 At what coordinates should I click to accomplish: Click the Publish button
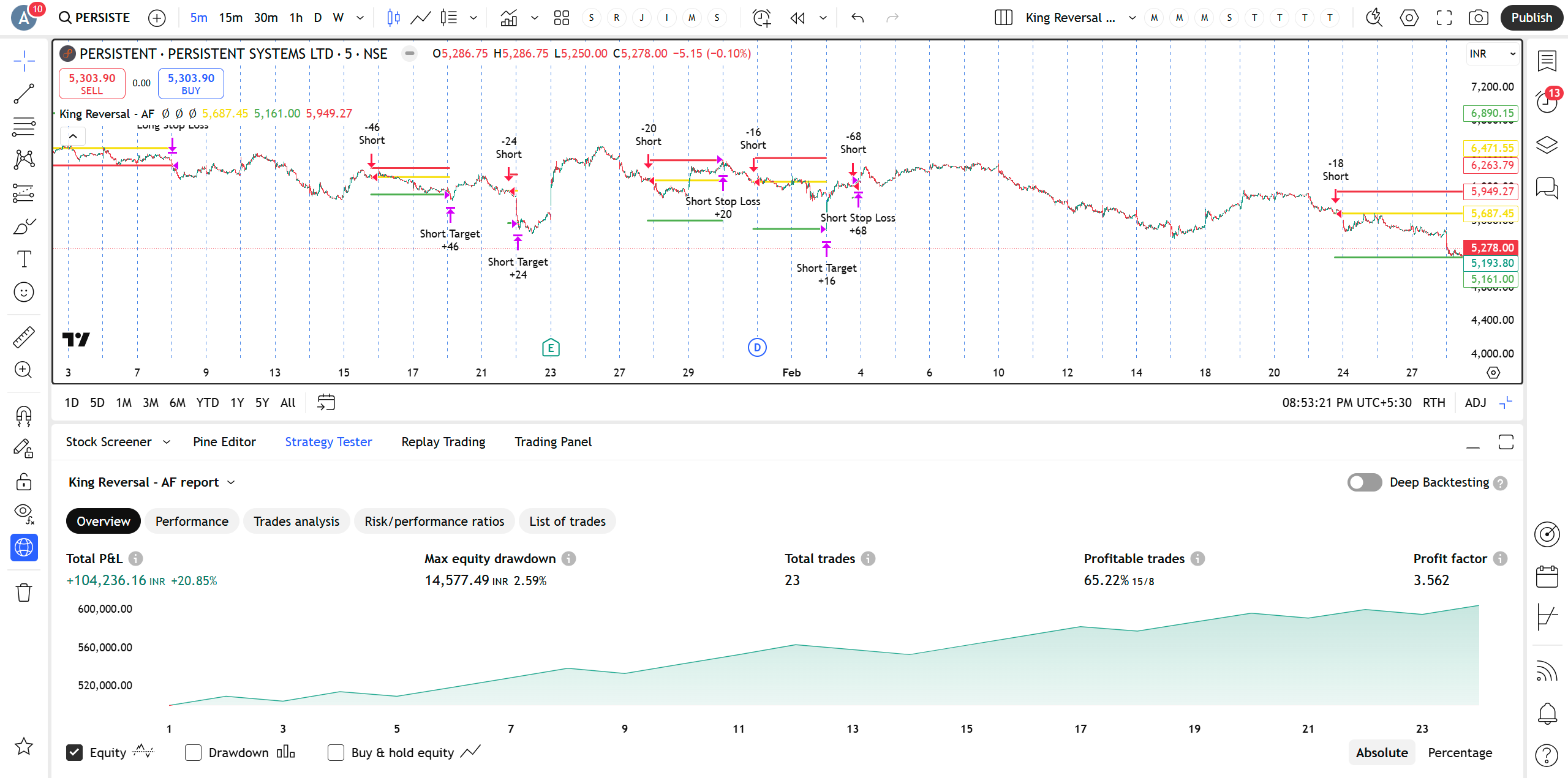pos(1531,18)
